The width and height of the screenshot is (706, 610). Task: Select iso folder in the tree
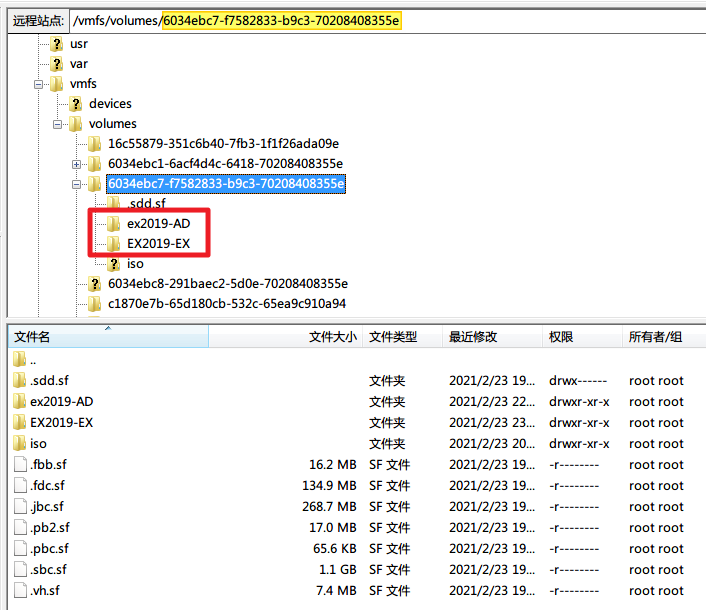click(135, 264)
